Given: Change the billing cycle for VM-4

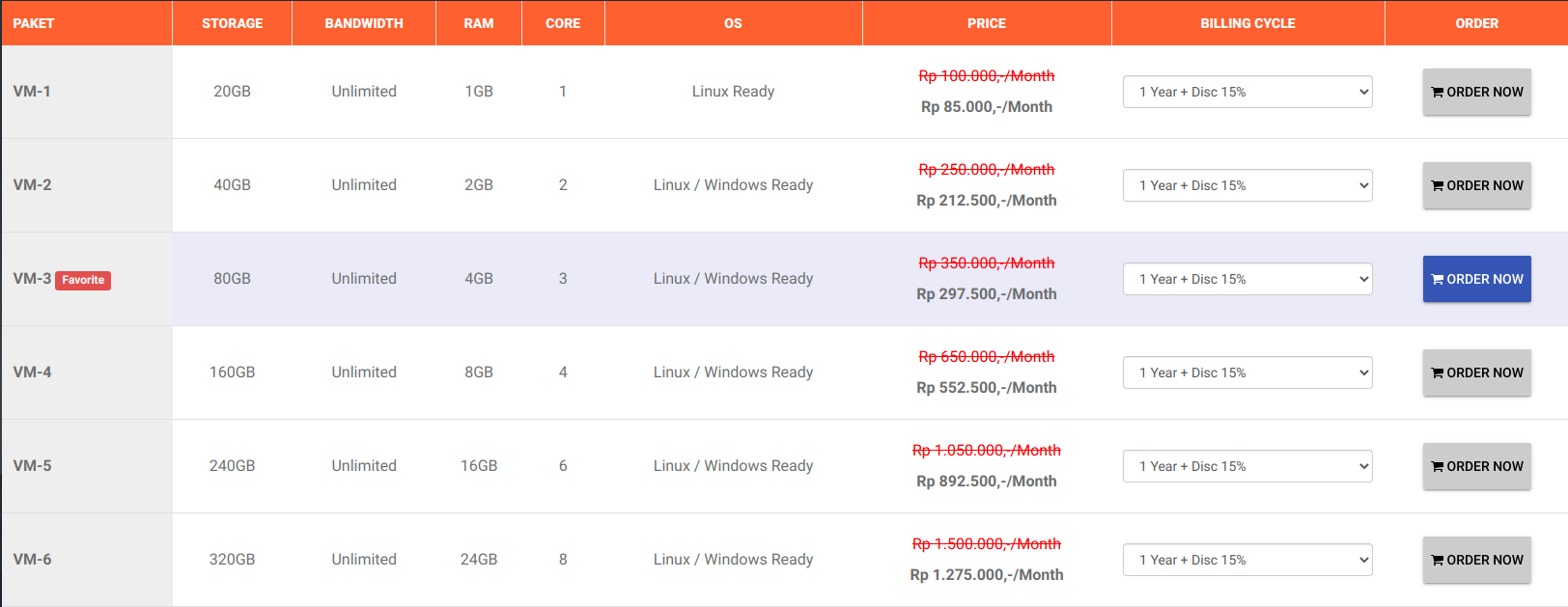Looking at the screenshot, I should pos(1246,373).
